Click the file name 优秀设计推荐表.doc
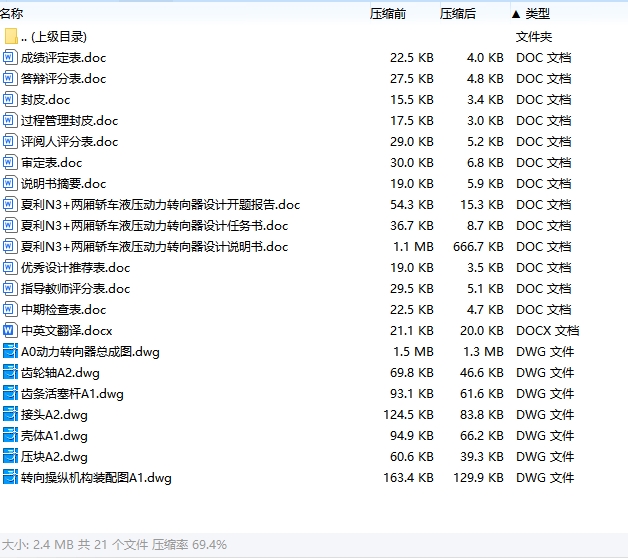 click(x=75, y=268)
